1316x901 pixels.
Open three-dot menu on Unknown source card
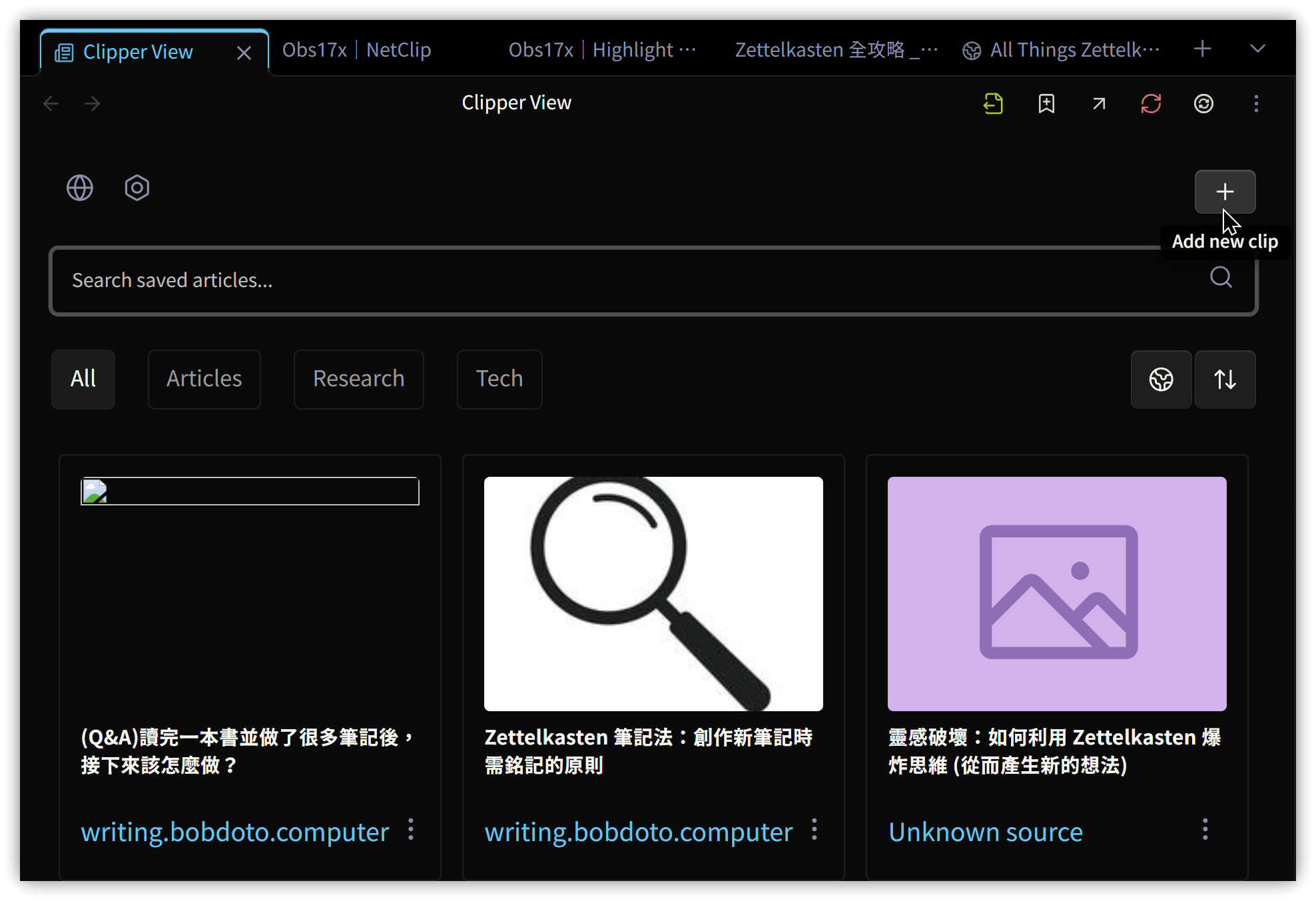[x=1205, y=830]
